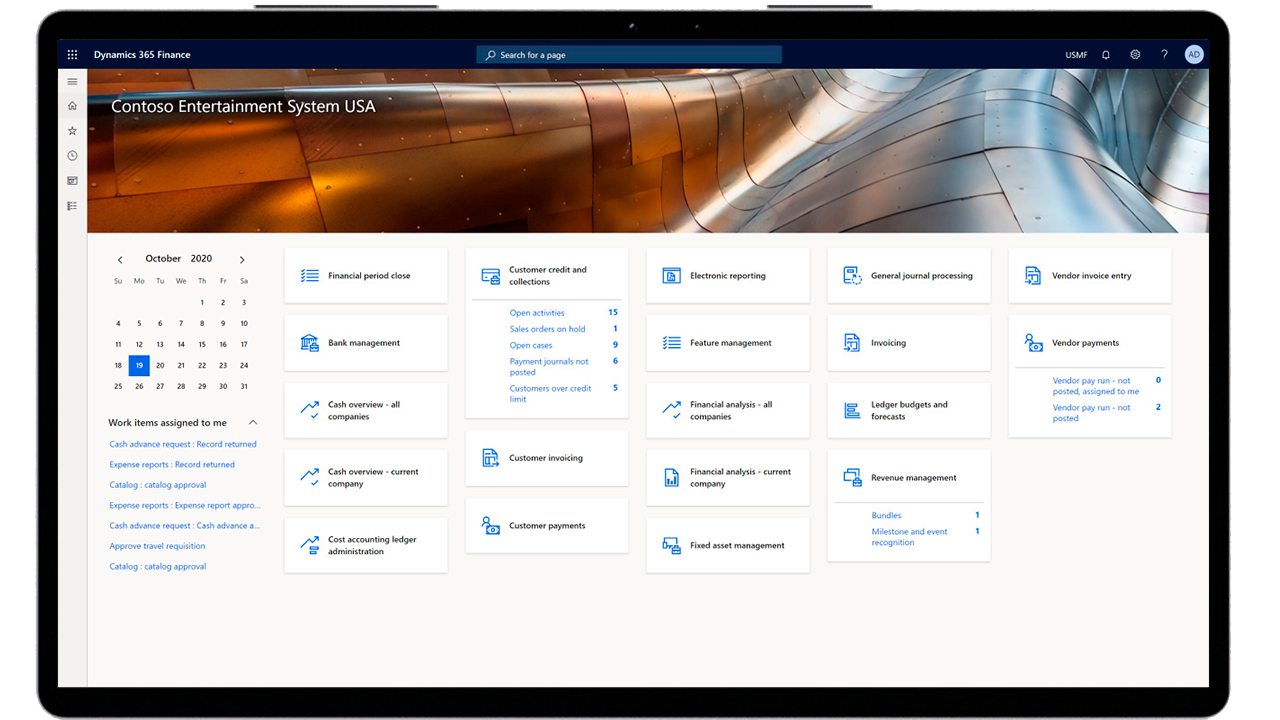1280x720 pixels.
Task: Open Modules list icon in sidebar
Action: 72,206
